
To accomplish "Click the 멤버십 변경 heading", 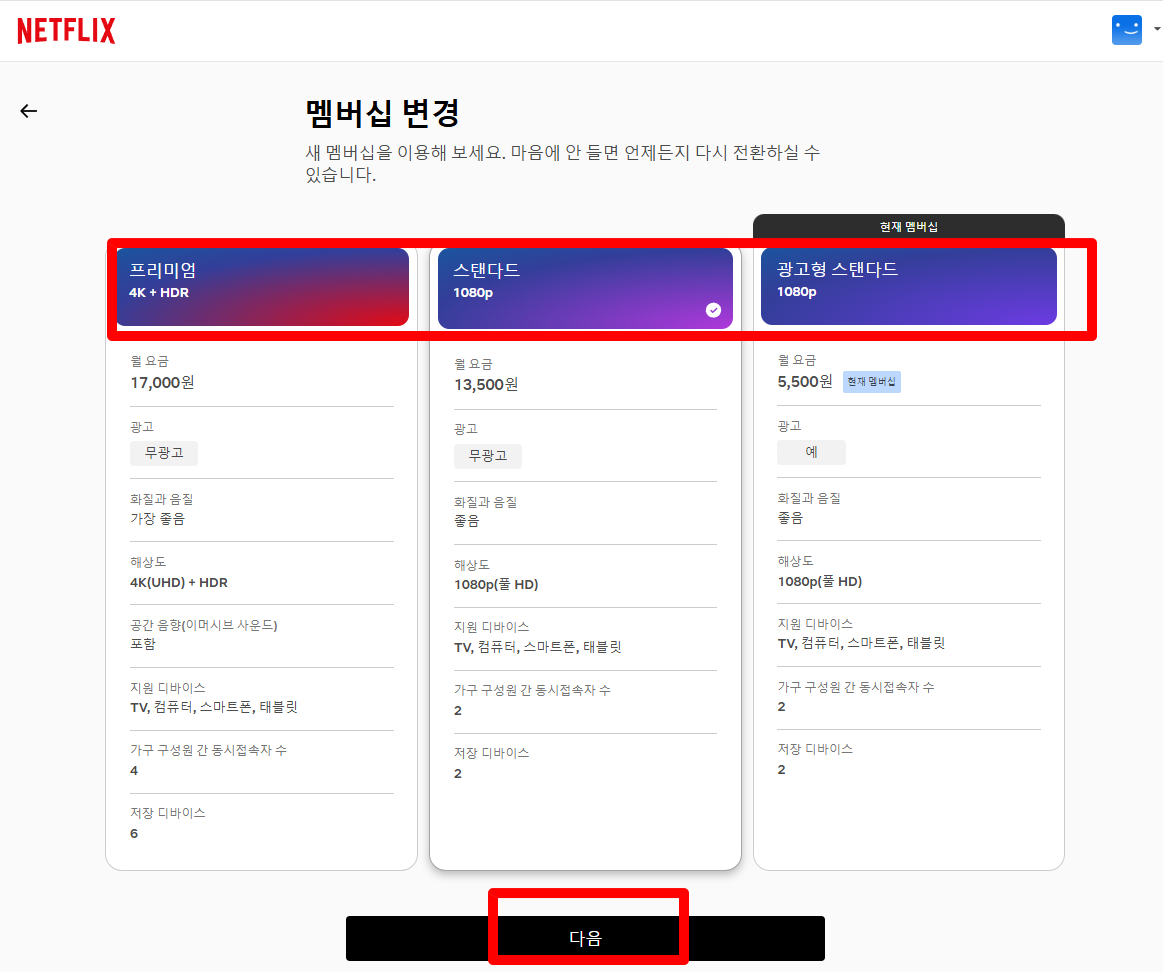I will click(383, 114).
